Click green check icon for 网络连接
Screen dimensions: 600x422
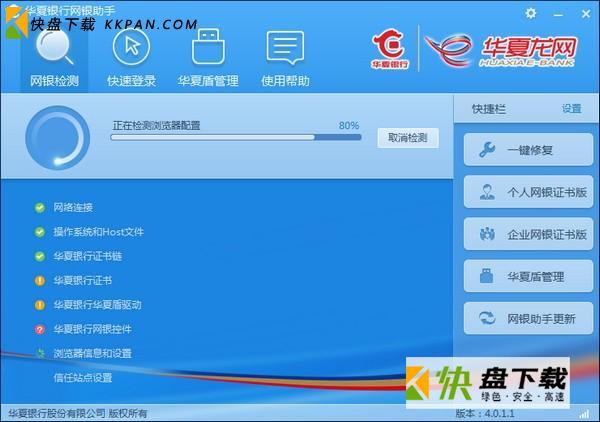point(40,208)
